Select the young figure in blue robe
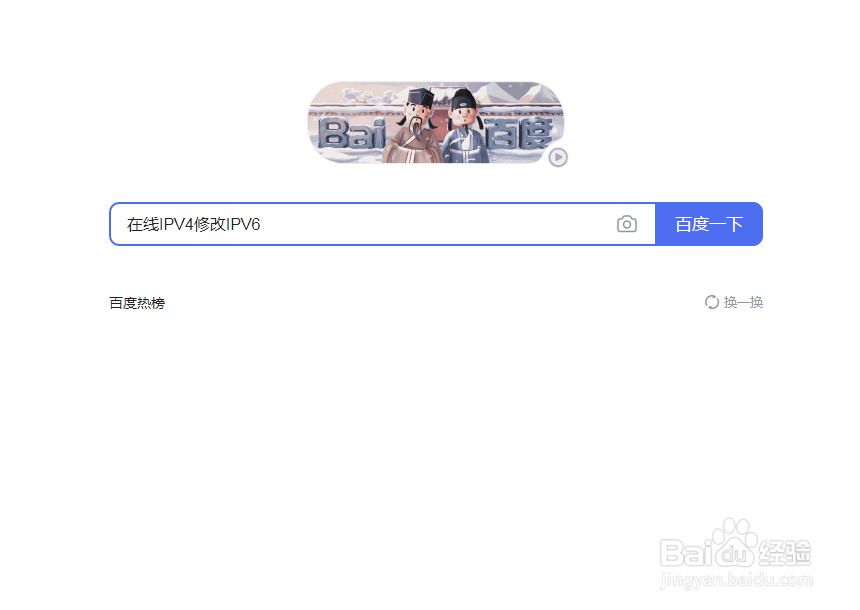Viewport: 860px width, 610px height. click(x=465, y=127)
